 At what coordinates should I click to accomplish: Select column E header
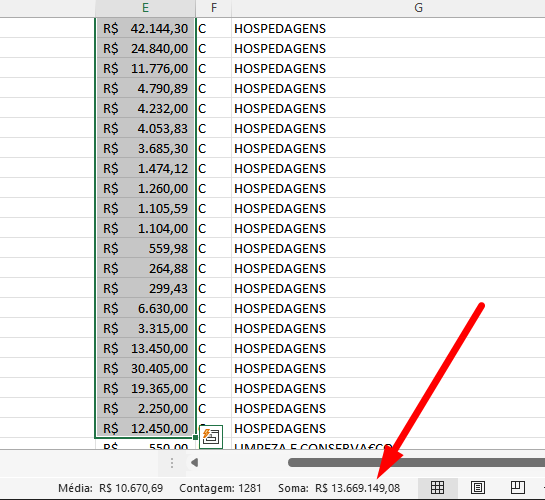click(x=146, y=8)
